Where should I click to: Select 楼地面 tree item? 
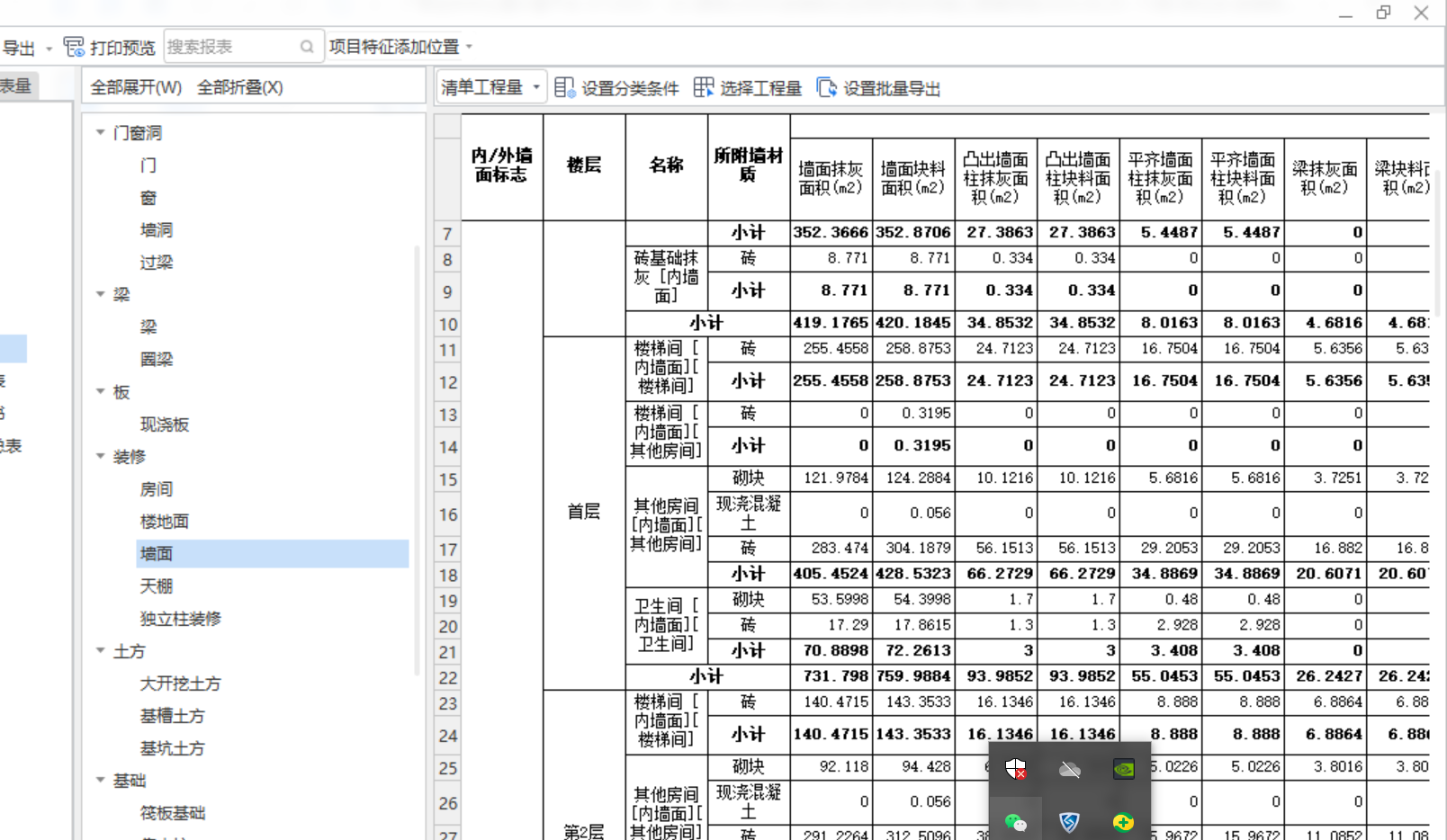pyautogui.click(x=165, y=522)
